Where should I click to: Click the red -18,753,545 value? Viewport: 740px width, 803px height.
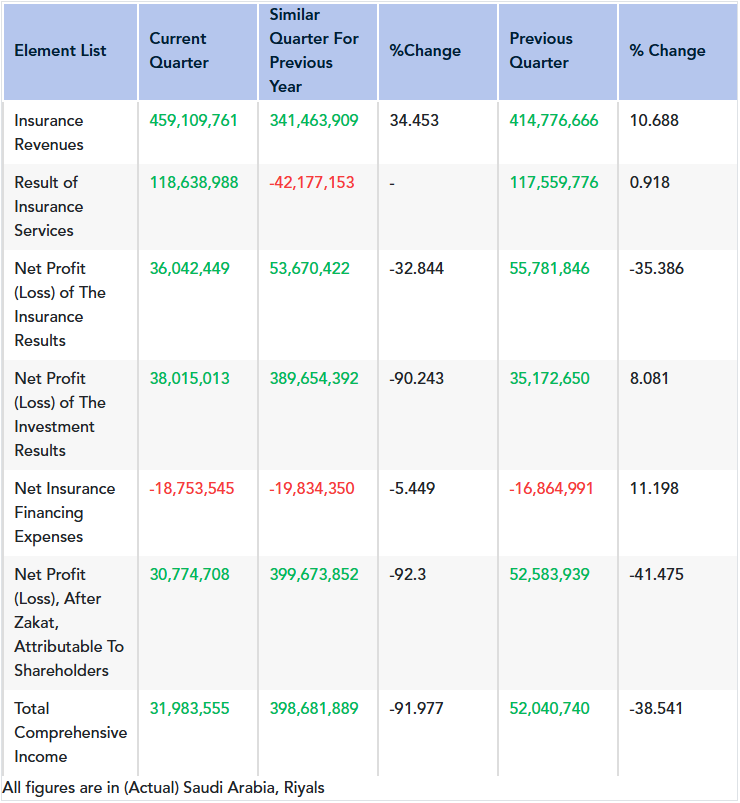point(192,488)
